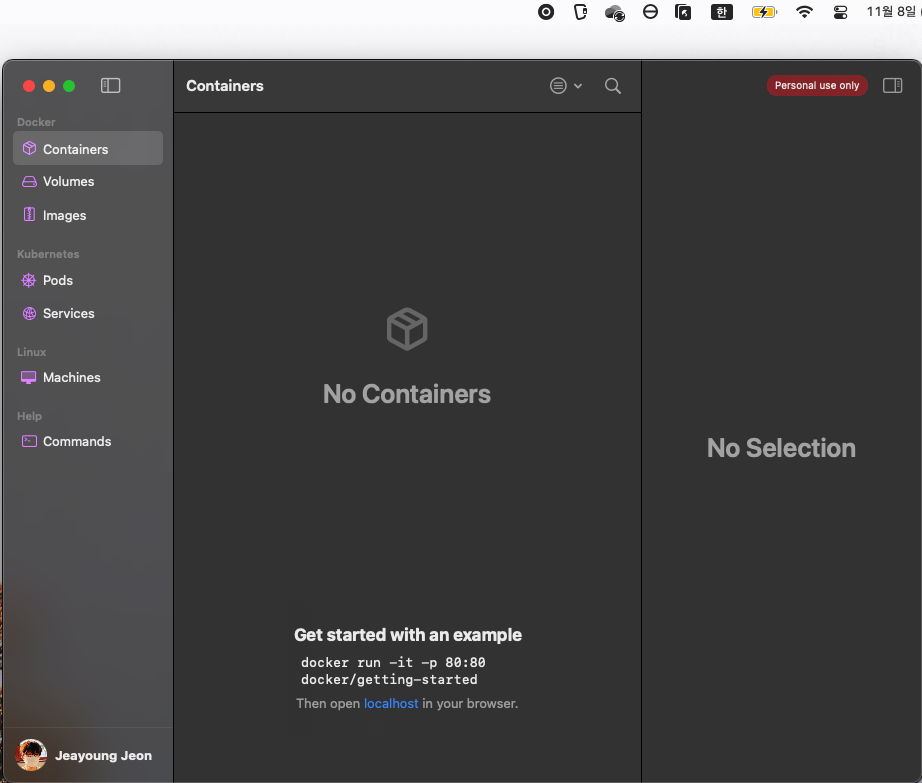Open Volumes in the sidebar
Viewport: 922px width, 783px height.
[x=88, y=182]
